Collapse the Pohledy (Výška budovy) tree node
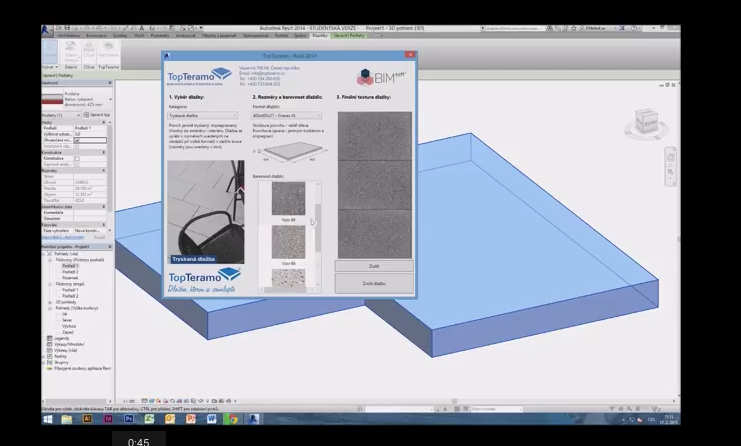Screen dimensions: 741x446 [x=50, y=308]
